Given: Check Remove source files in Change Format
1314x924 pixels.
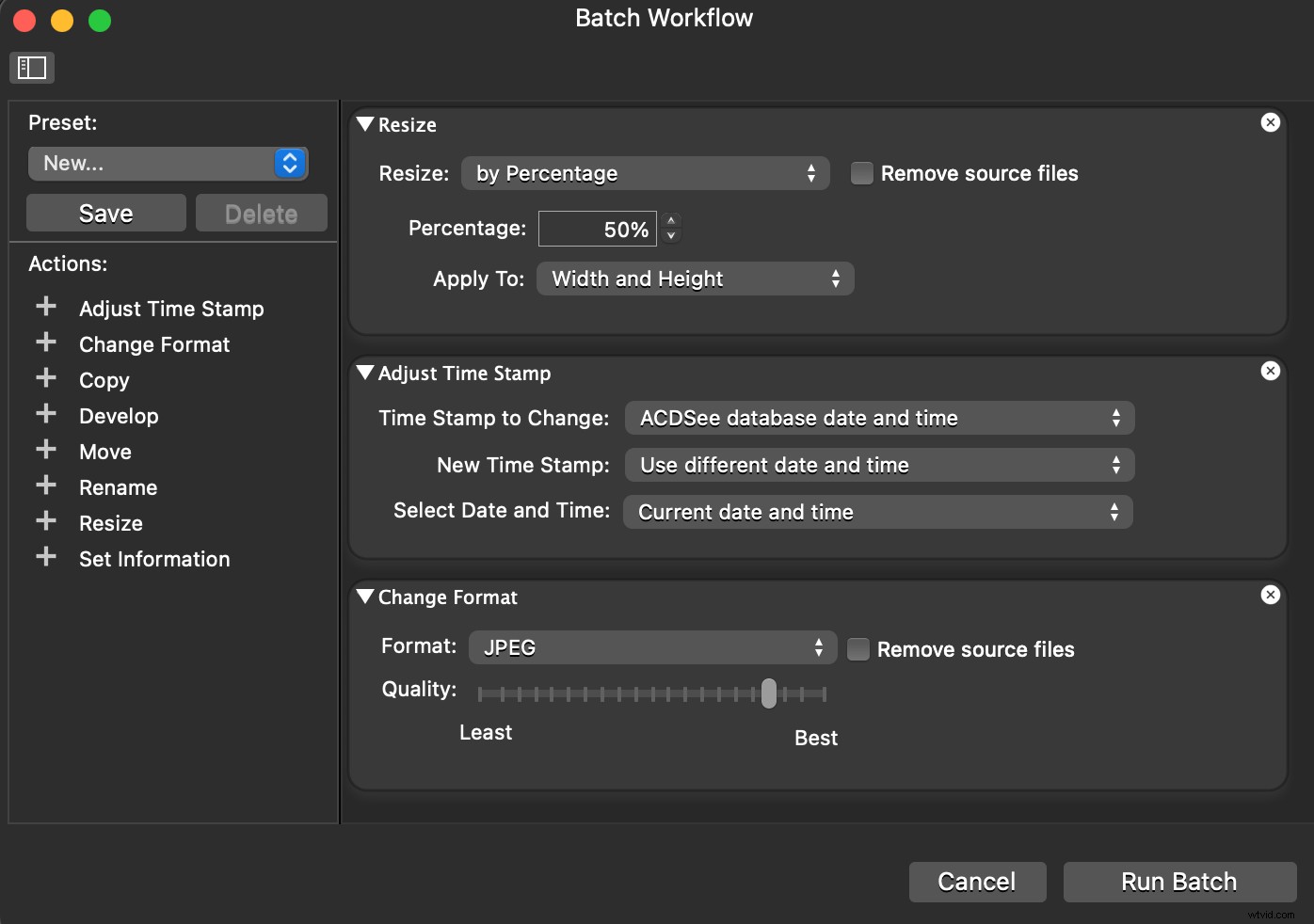Looking at the screenshot, I should [857, 649].
